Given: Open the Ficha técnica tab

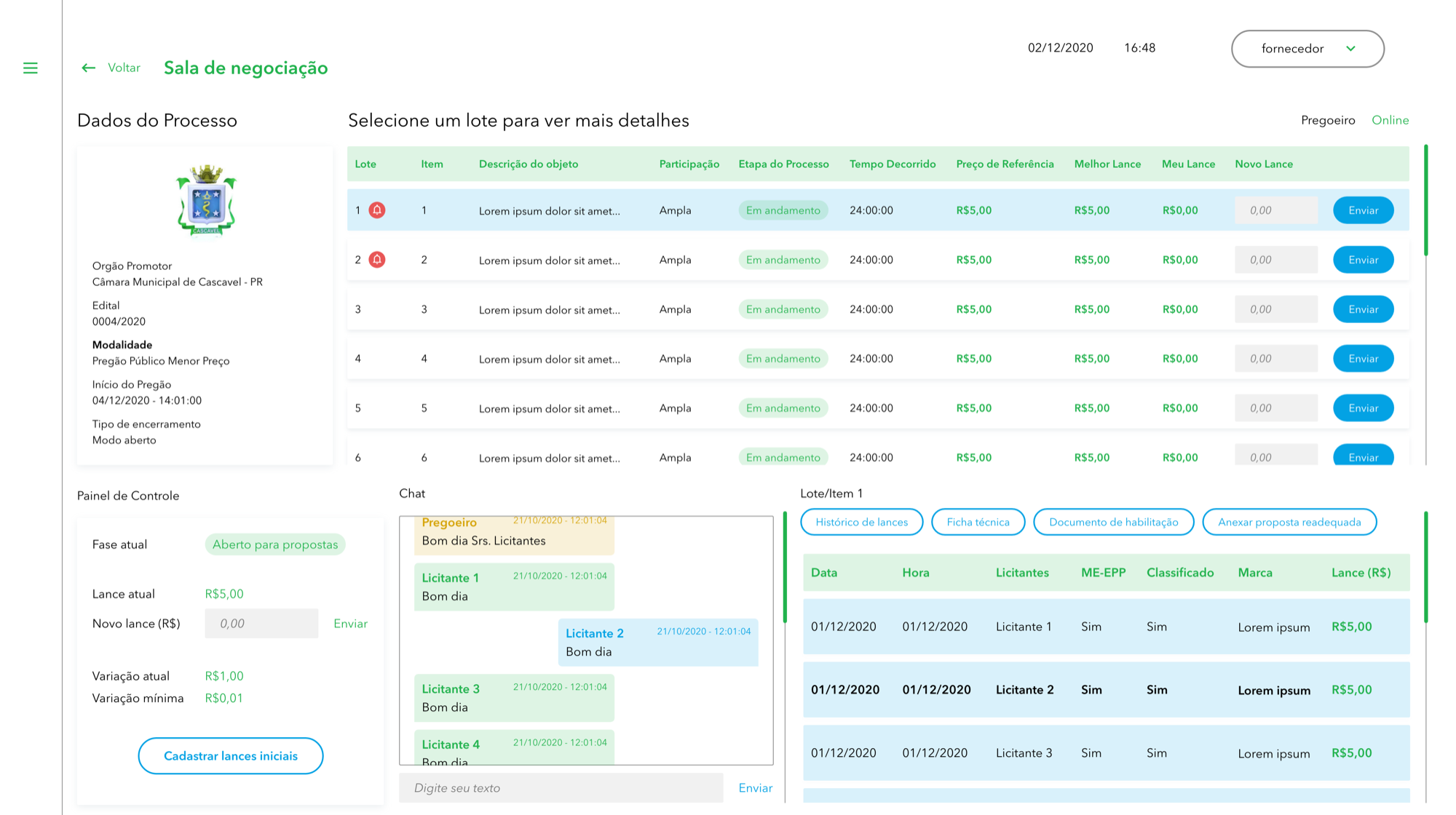Looking at the screenshot, I should pyautogui.click(x=978, y=522).
